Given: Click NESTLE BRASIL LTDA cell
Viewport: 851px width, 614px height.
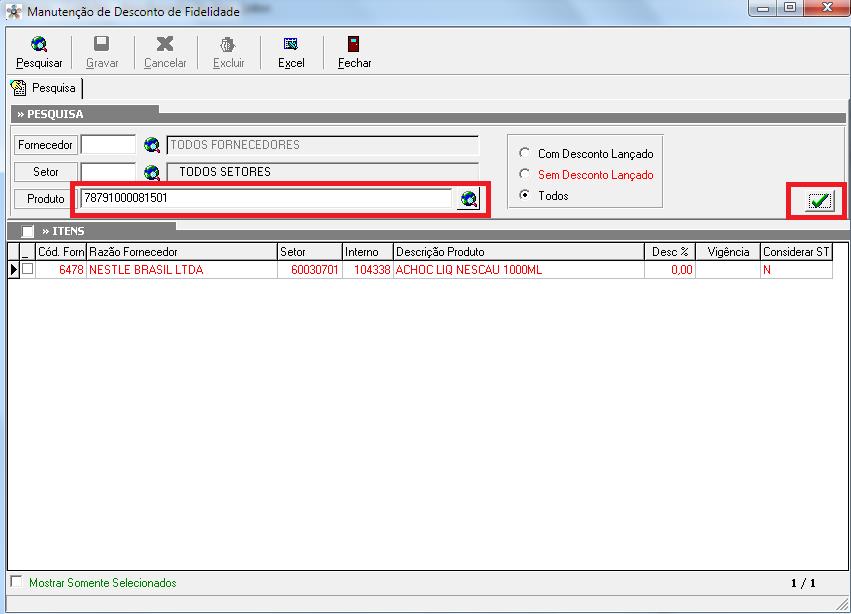Looking at the screenshot, I should [182, 270].
